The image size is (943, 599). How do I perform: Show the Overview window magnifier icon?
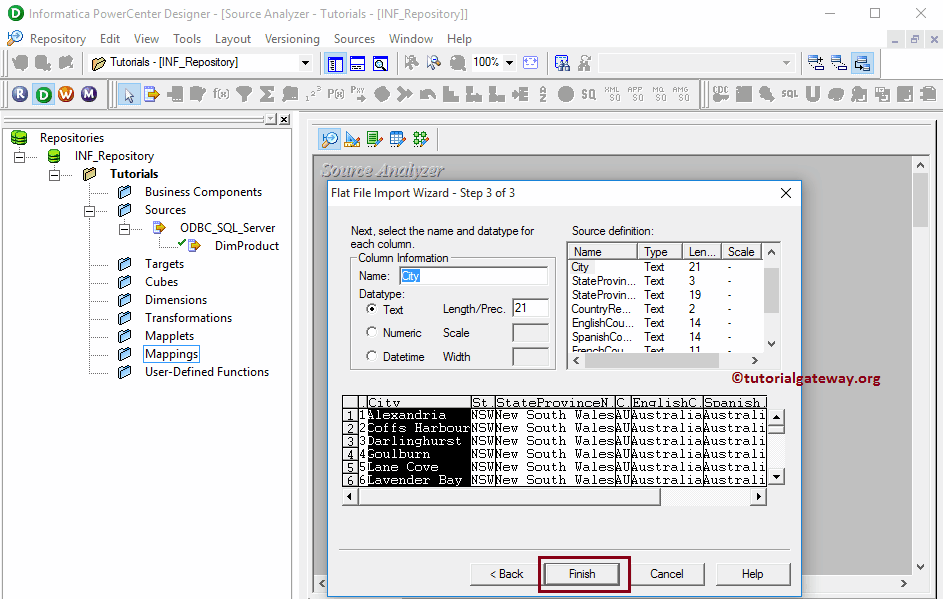click(x=381, y=63)
